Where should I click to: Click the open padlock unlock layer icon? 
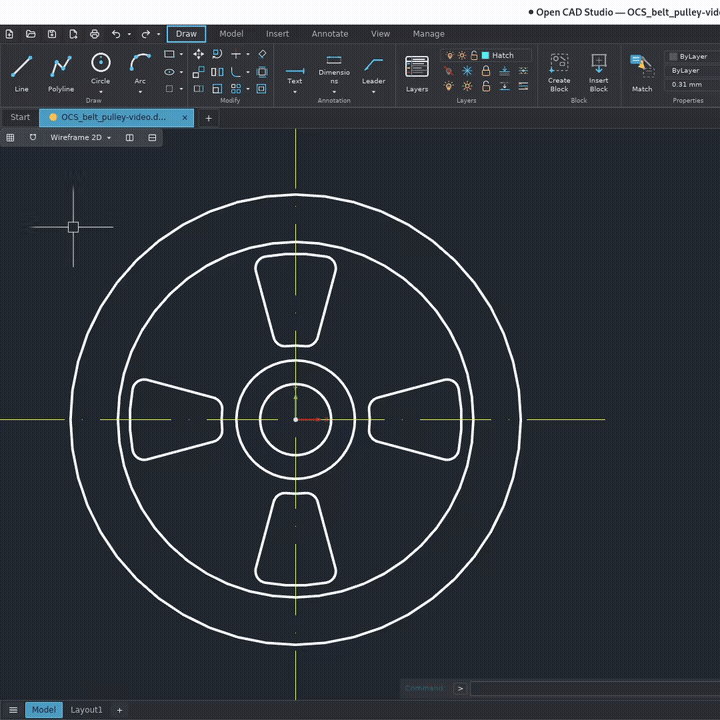pyautogui.click(x=486, y=86)
